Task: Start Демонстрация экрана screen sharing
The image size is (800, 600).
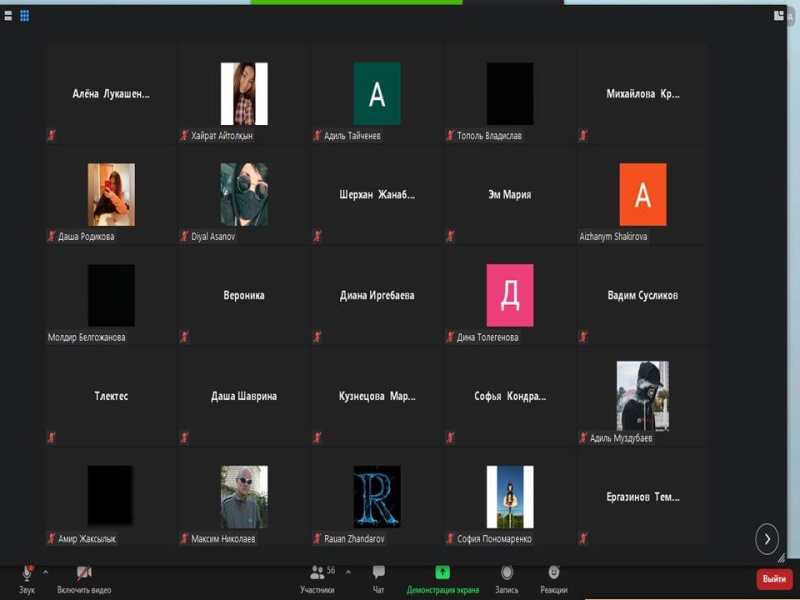Action: point(442,580)
